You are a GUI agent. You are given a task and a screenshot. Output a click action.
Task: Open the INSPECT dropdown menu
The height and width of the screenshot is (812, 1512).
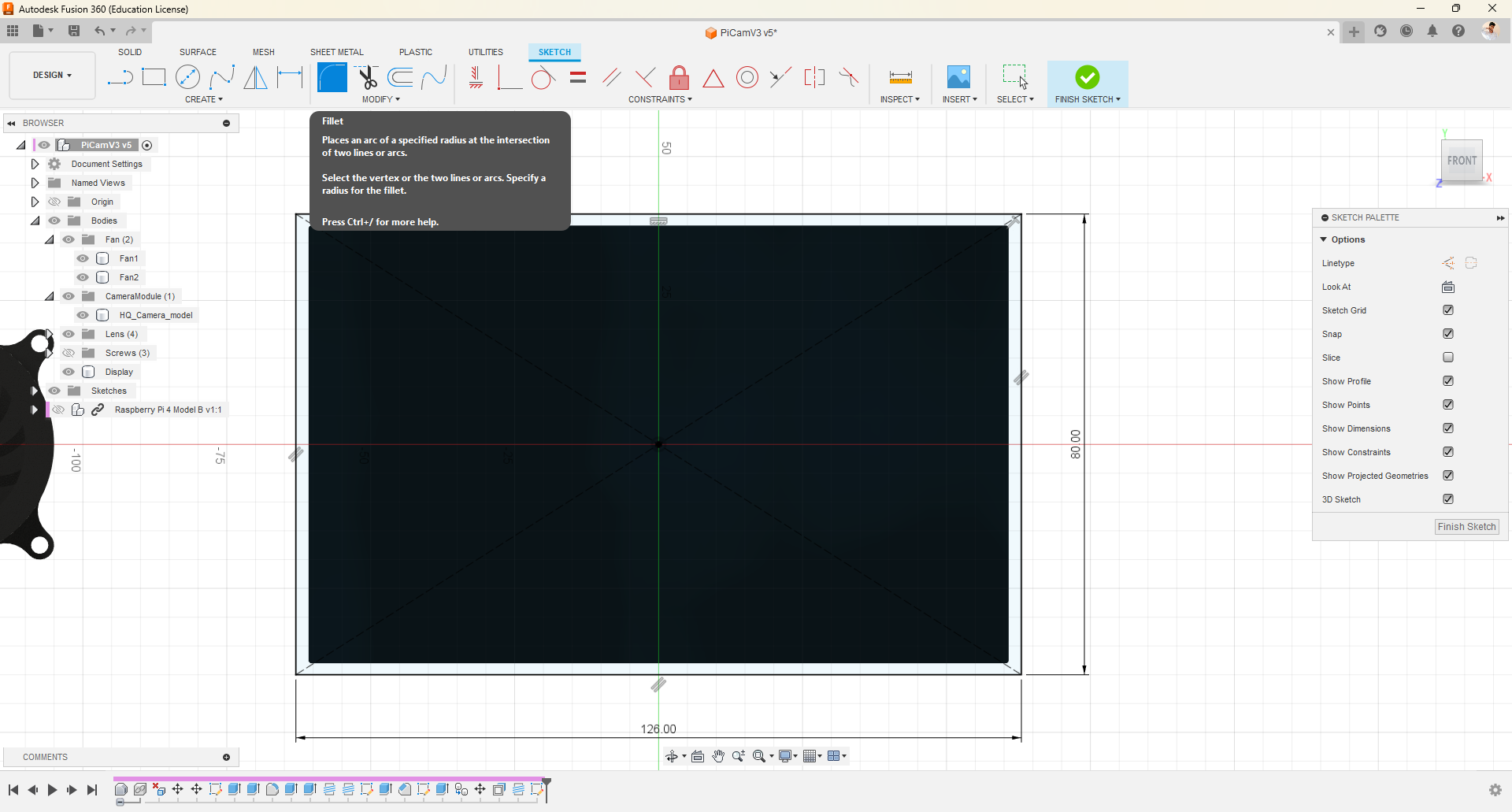(x=900, y=99)
